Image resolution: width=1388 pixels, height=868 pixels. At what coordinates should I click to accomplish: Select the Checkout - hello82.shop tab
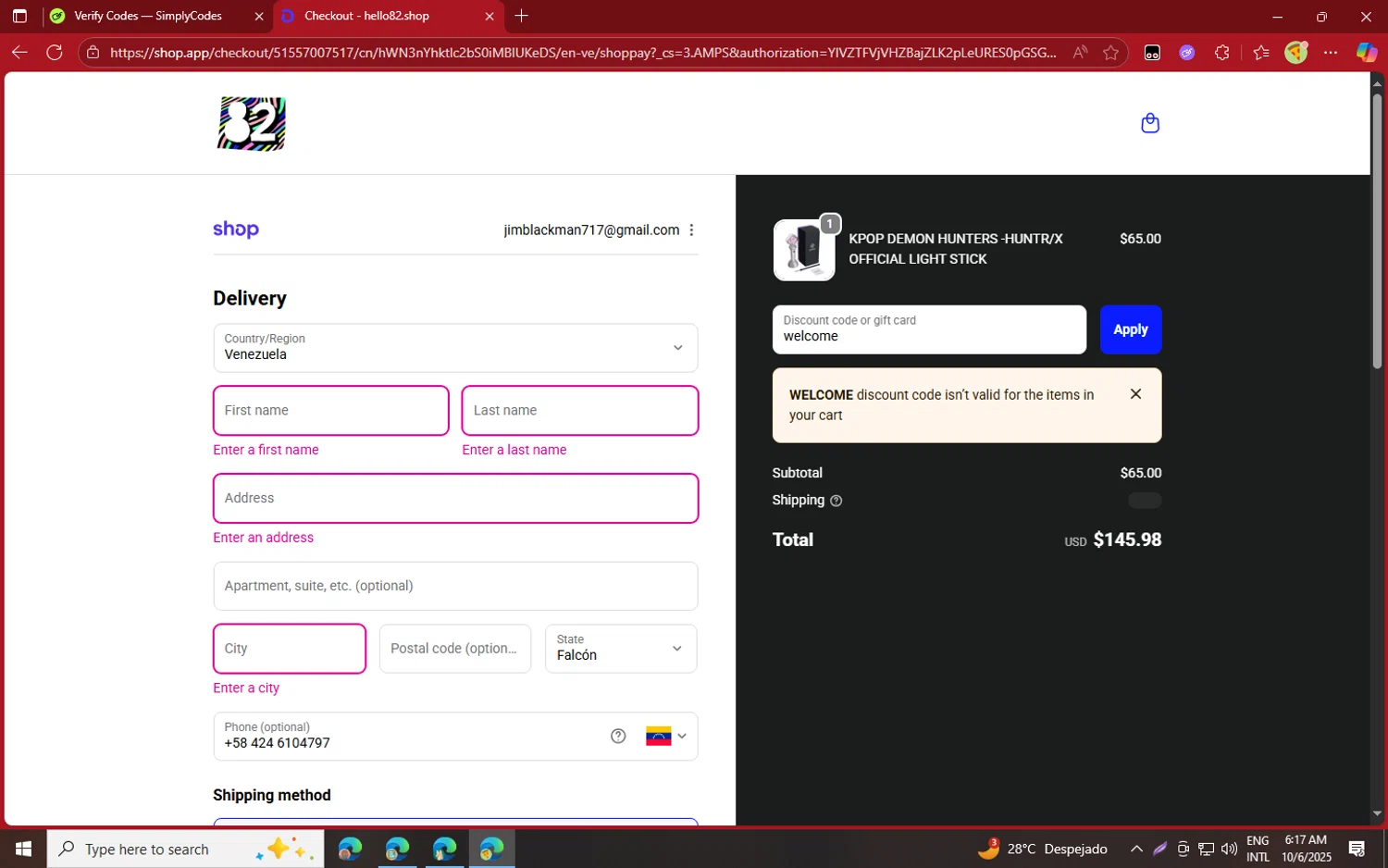(388, 17)
